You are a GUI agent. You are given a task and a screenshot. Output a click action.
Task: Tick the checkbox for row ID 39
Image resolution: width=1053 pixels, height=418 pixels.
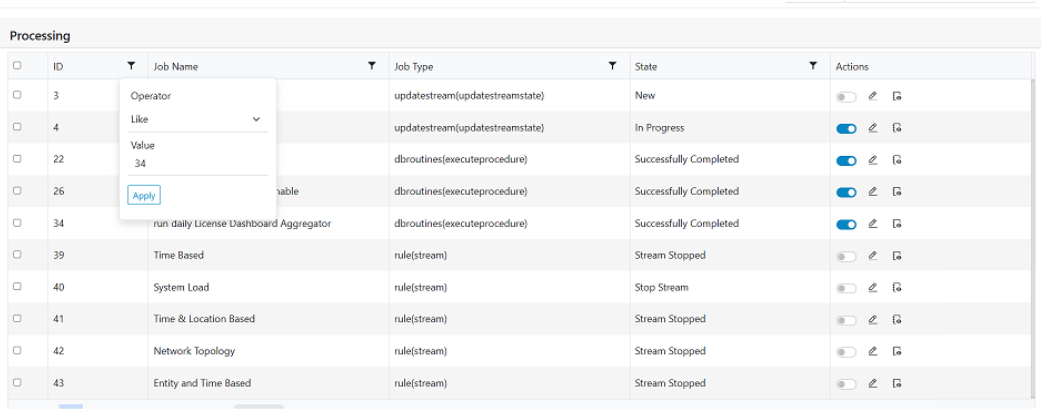pyautogui.click(x=17, y=255)
